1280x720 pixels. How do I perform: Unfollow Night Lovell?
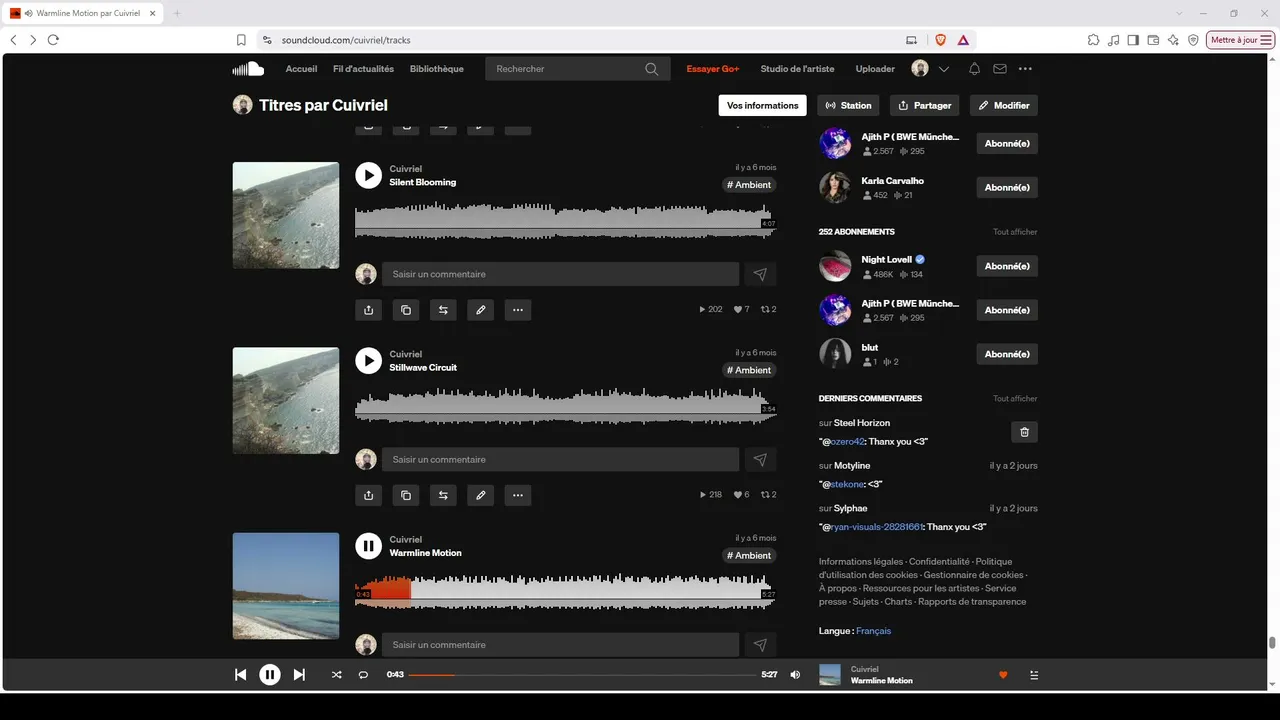pyautogui.click(x=1007, y=266)
